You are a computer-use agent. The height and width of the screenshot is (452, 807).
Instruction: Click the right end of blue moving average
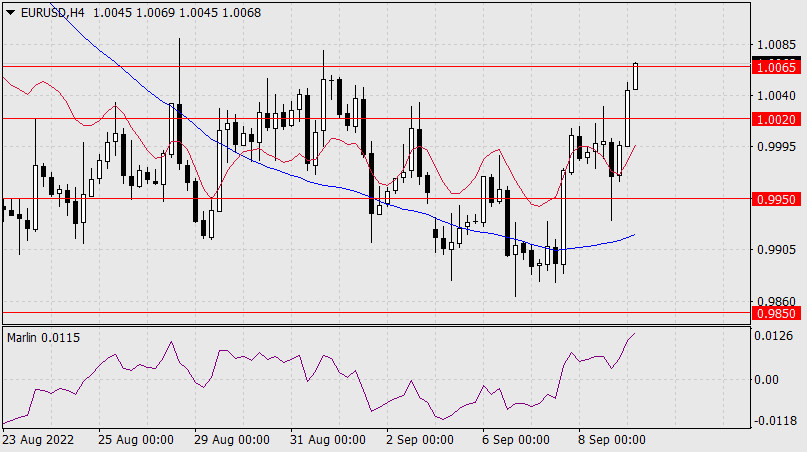coord(635,234)
